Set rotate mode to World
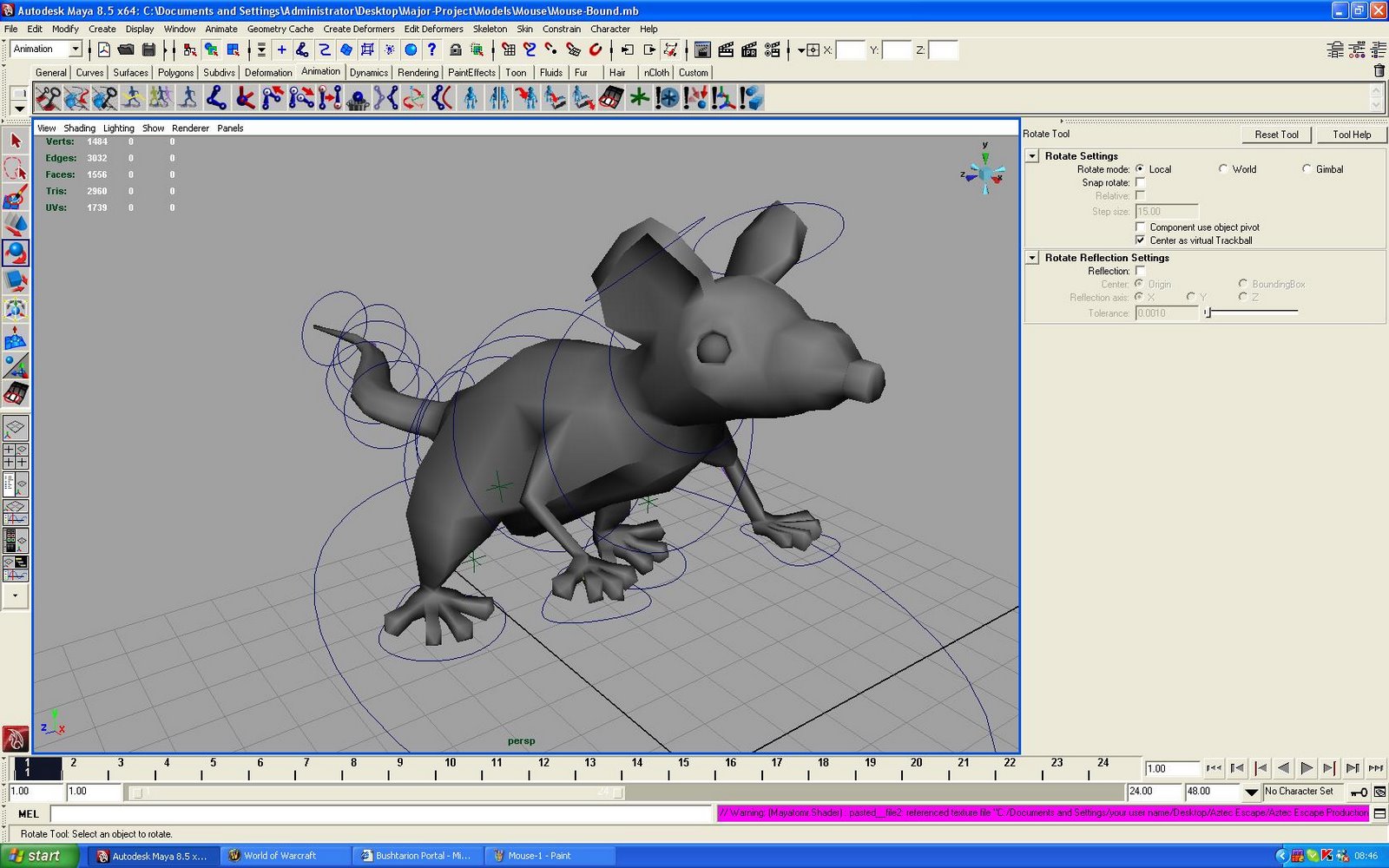Image resolution: width=1389 pixels, height=868 pixels. [1223, 169]
